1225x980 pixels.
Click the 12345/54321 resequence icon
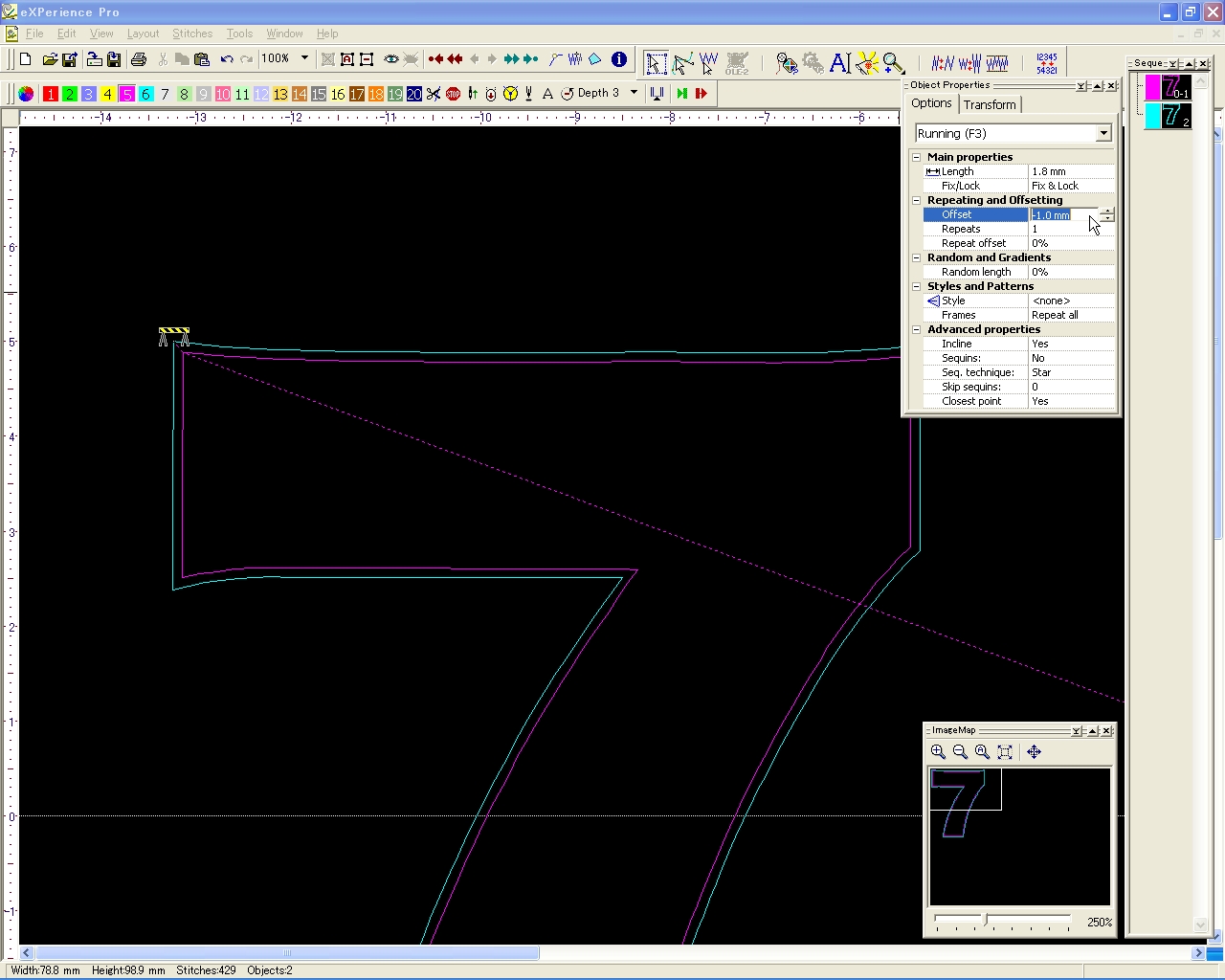(x=1047, y=63)
